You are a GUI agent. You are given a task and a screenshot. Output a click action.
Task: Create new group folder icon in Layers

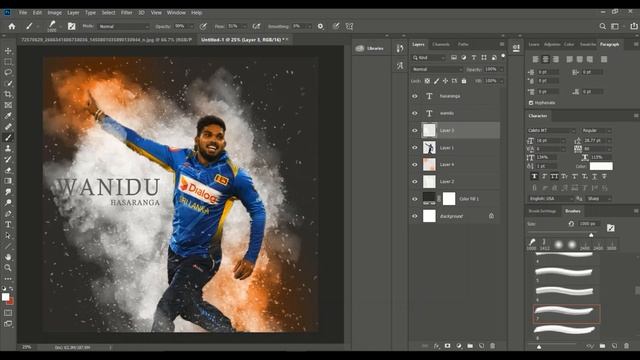click(470, 346)
